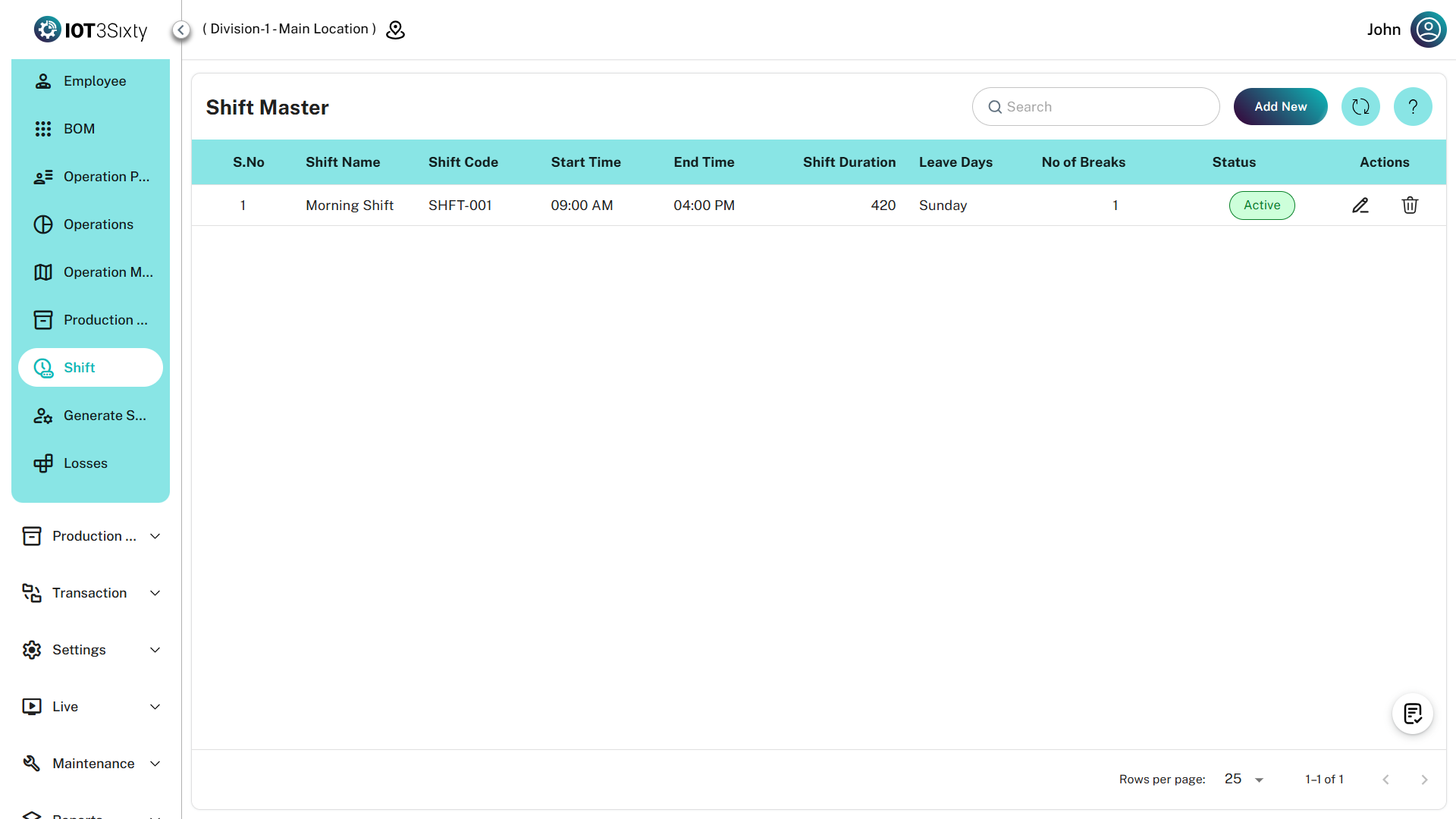Click the Active status badge
Viewport: 1456px width, 819px height.
click(x=1262, y=206)
